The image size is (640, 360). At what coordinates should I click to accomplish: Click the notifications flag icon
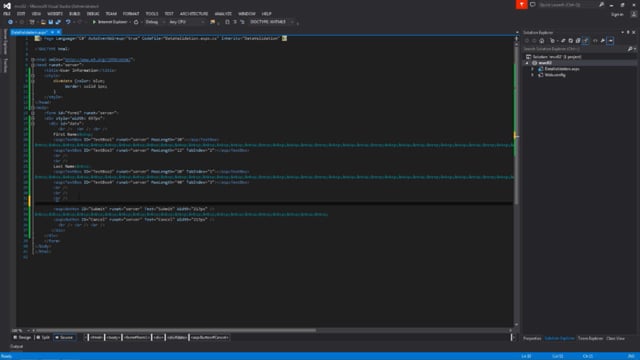(521, 4)
